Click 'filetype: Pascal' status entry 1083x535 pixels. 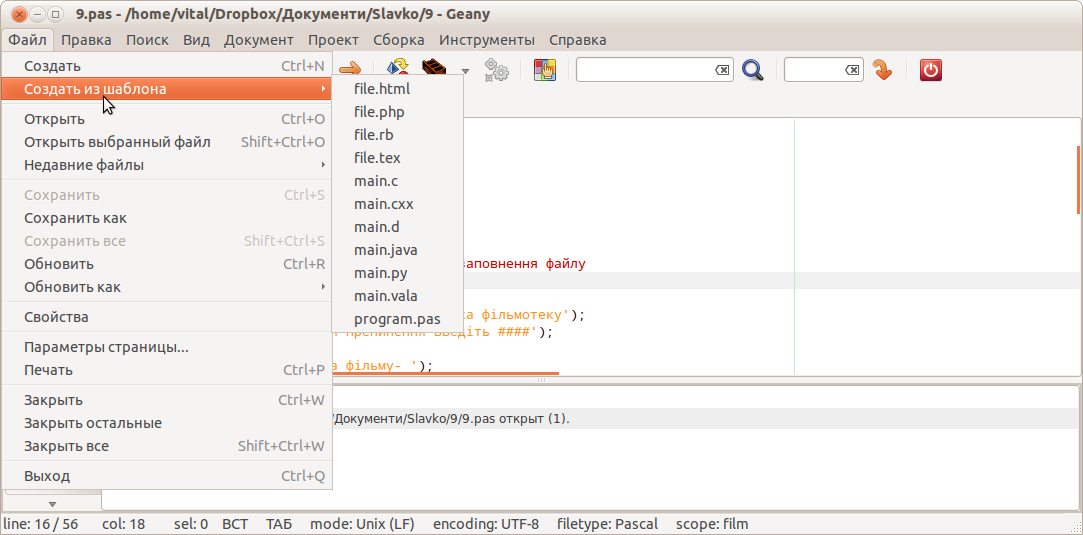608,525
